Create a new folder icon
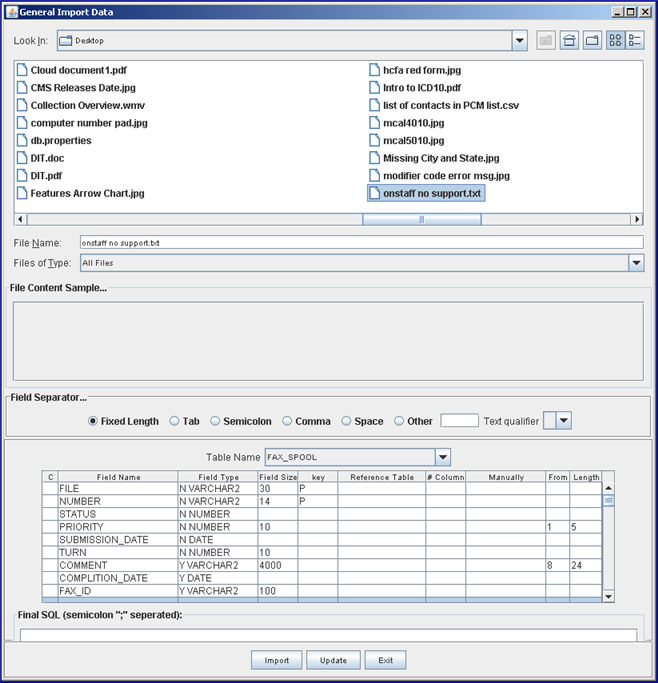Image resolution: width=658 pixels, height=683 pixels. 592,41
